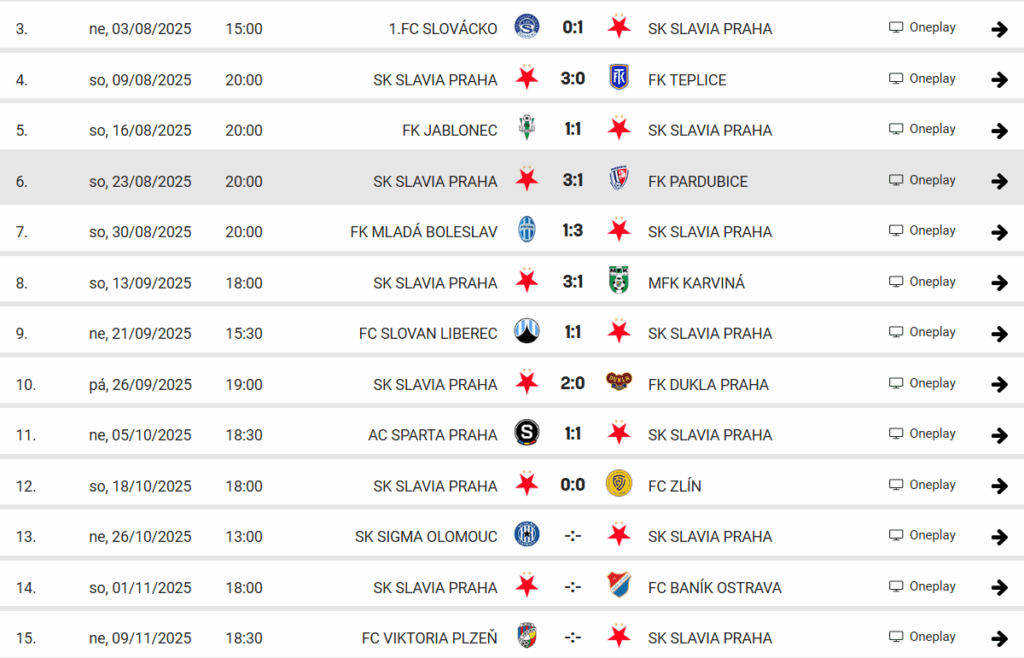Click the FK Teplice club logo
The height and width of the screenshot is (658, 1024).
pos(619,78)
